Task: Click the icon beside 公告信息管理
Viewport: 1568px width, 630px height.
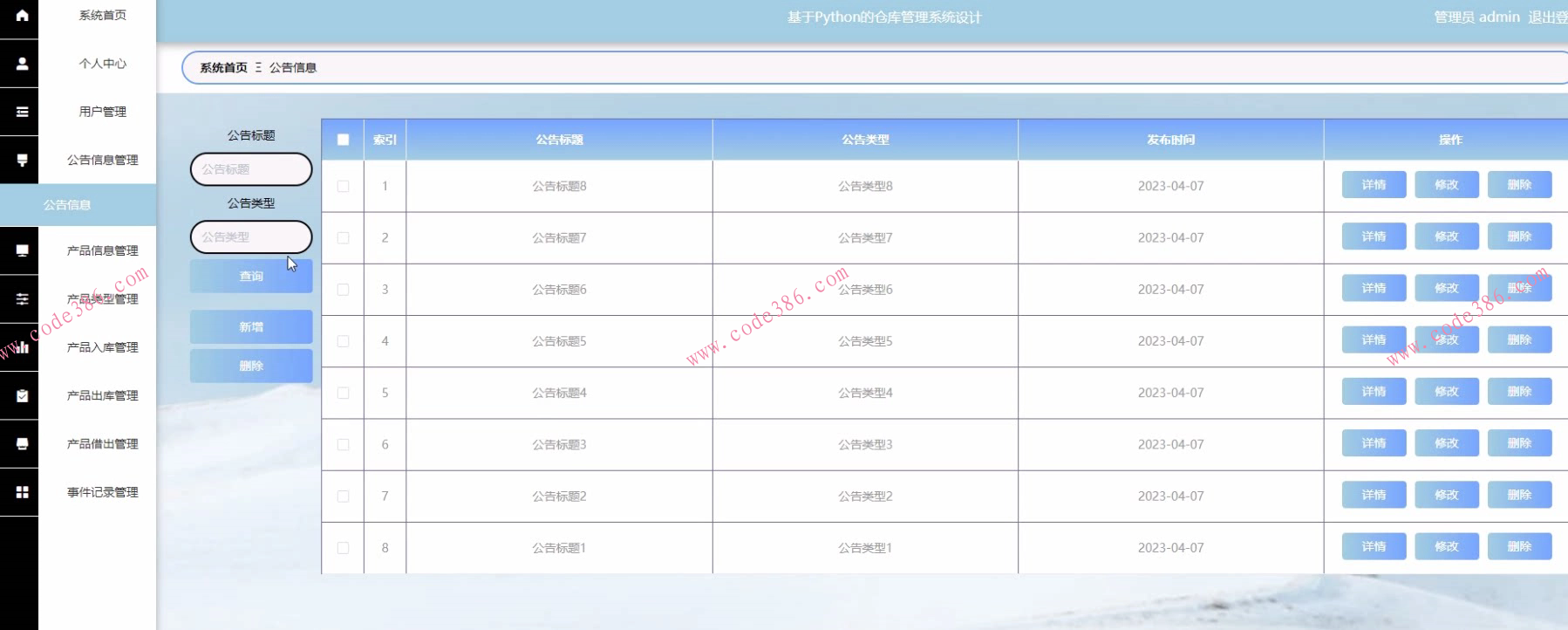Action: (x=22, y=160)
